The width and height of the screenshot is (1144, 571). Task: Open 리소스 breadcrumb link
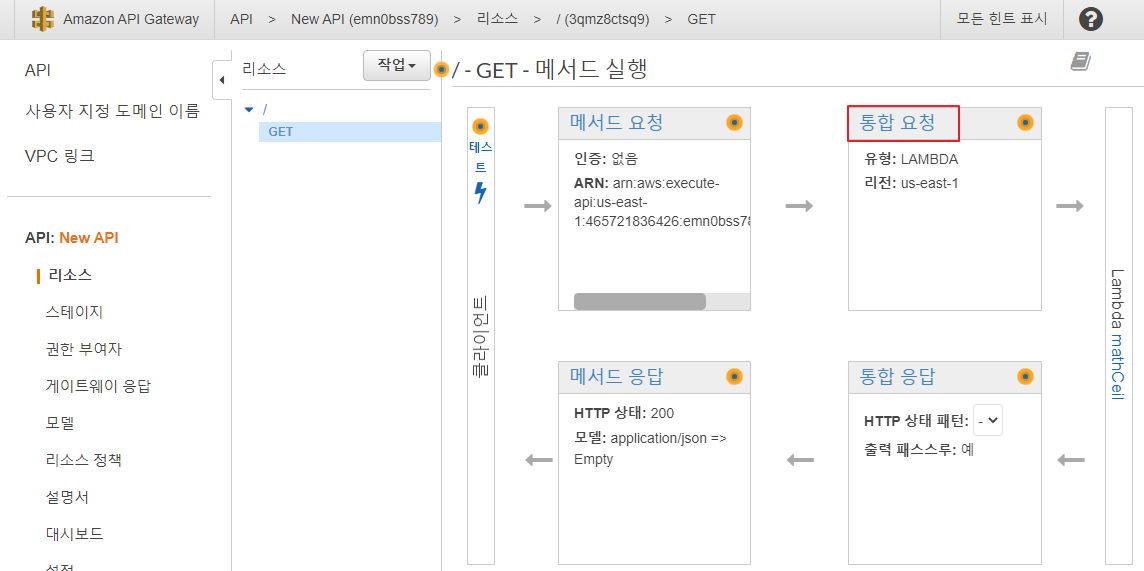point(497,19)
